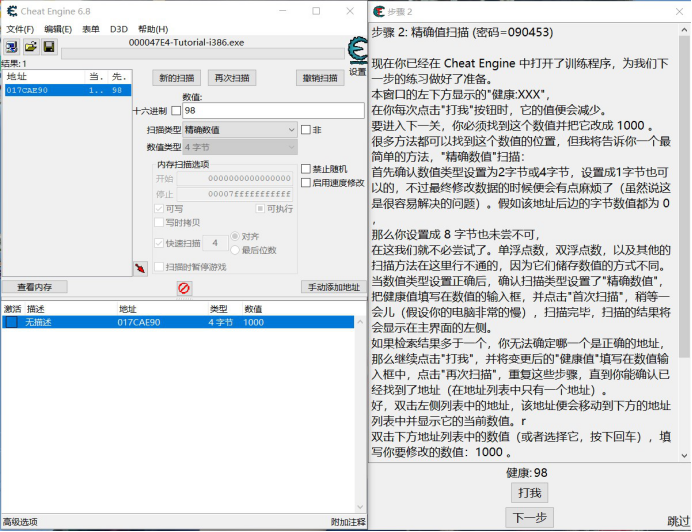Viewport: 692px width, 532px height.
Task: Click the open file folder icon
Action: (x=30, y=47)
